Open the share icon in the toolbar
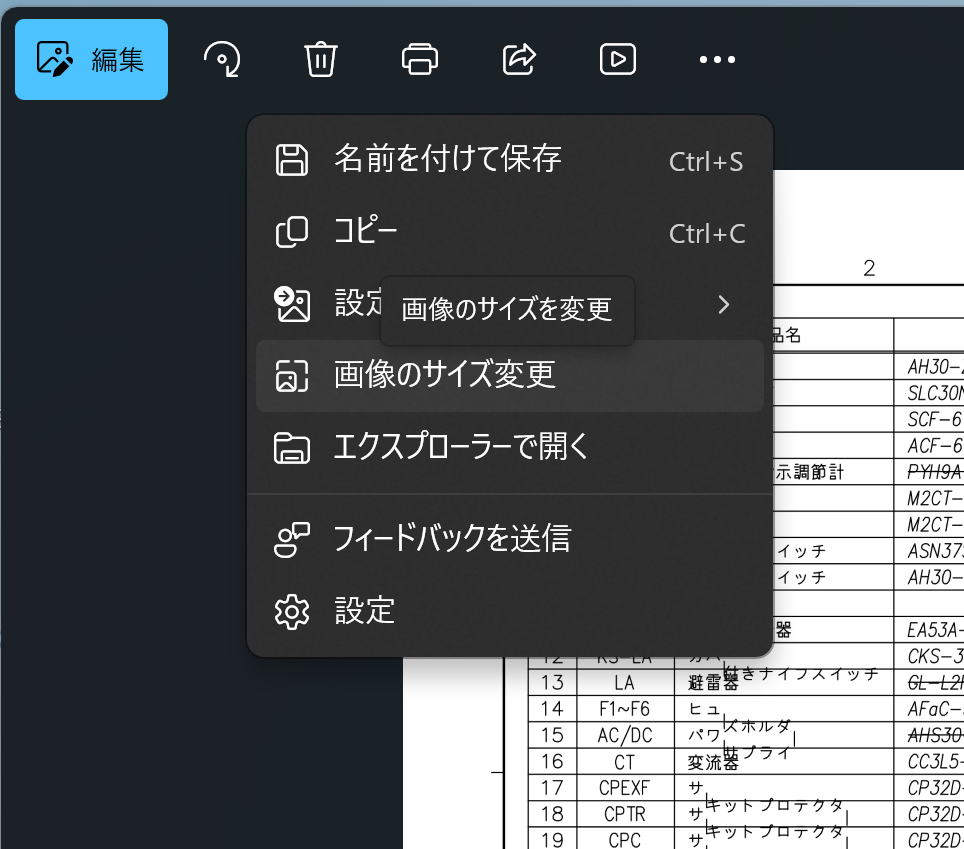The width and height of the screenshot is (964, 849). 519,60
